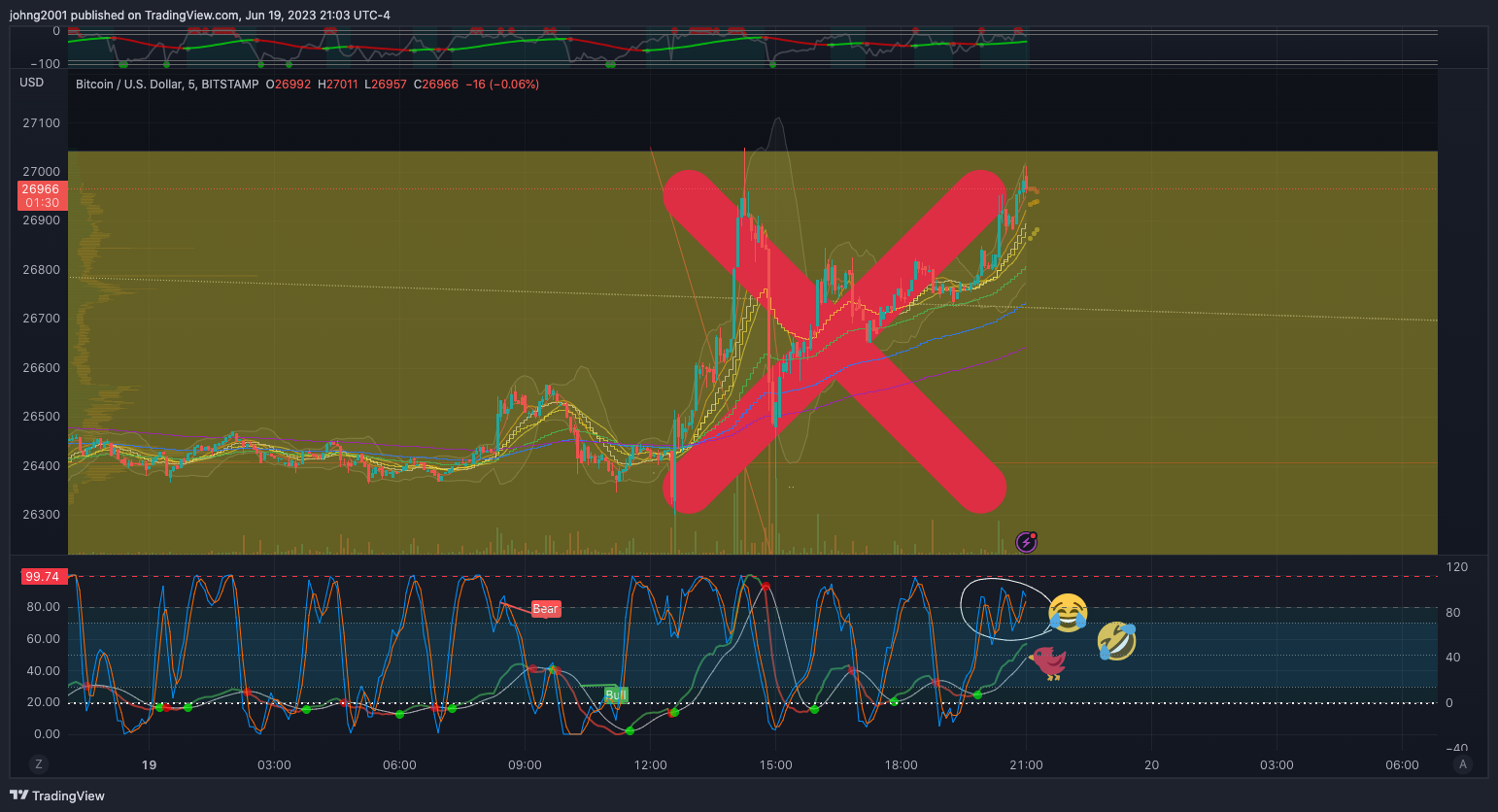Click the 21:00 time axis label
Screen dimensions: 1498x812
1026,765
